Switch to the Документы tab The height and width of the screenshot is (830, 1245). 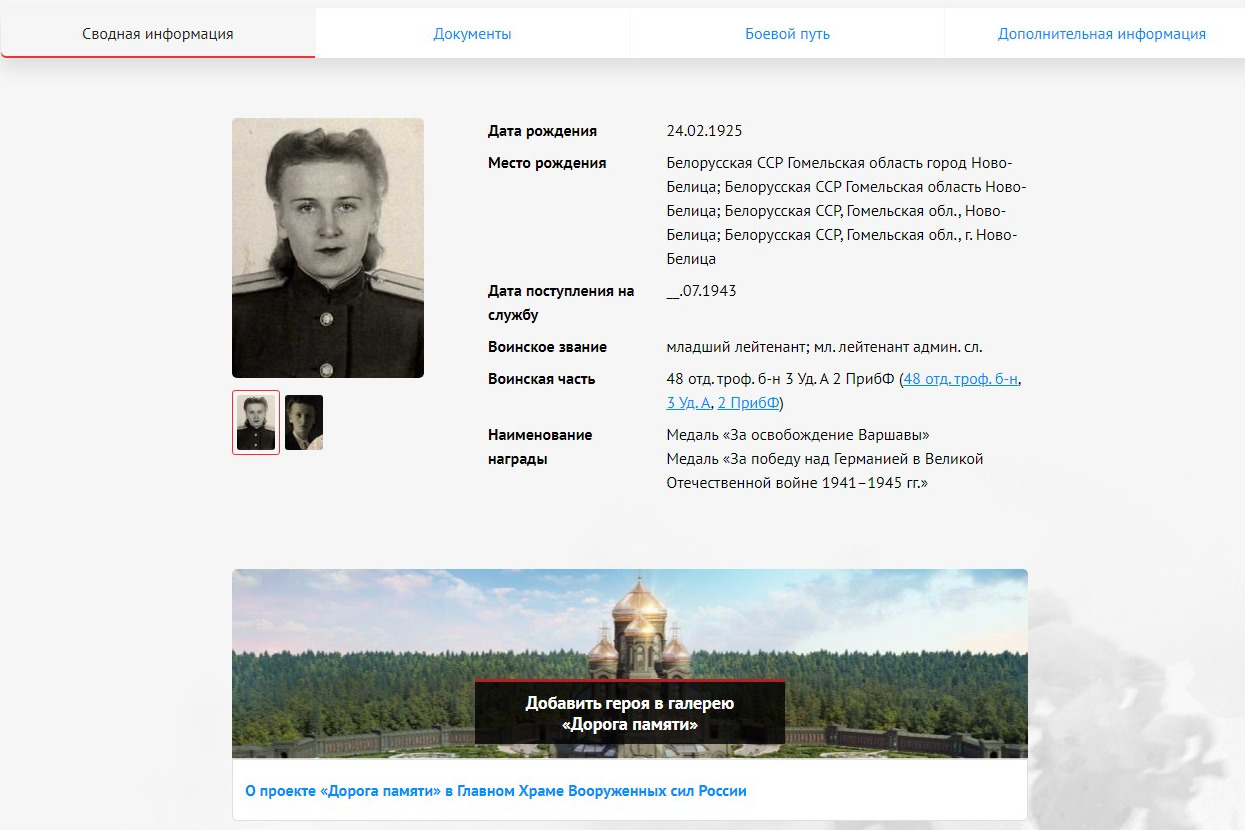tap(472, 34)
